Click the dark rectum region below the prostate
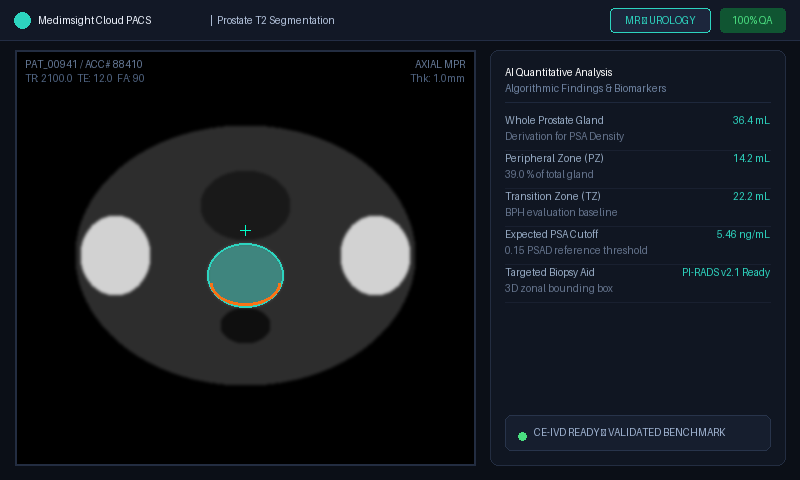 [245, 325]
